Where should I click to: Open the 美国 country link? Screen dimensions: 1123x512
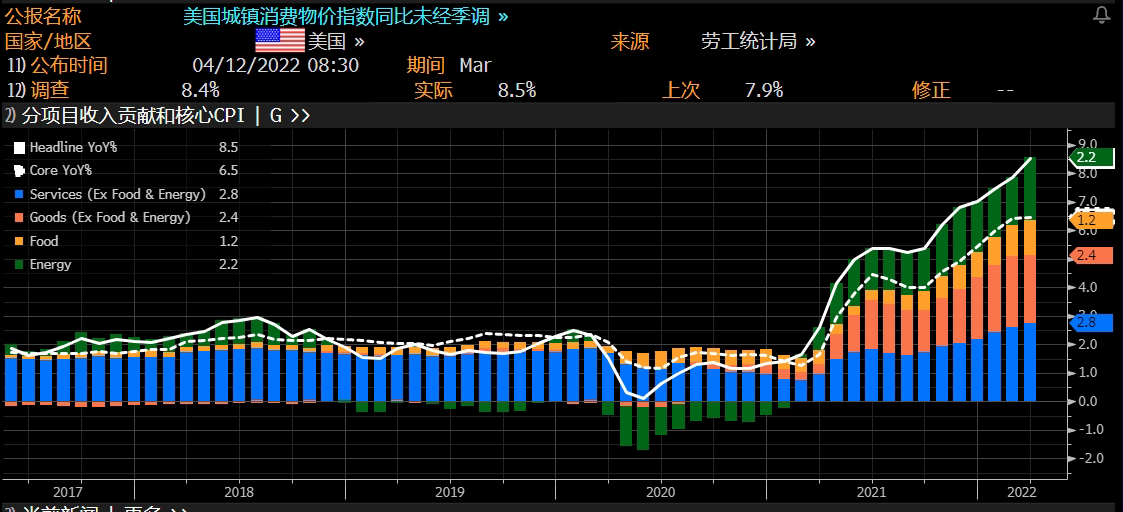336,42
